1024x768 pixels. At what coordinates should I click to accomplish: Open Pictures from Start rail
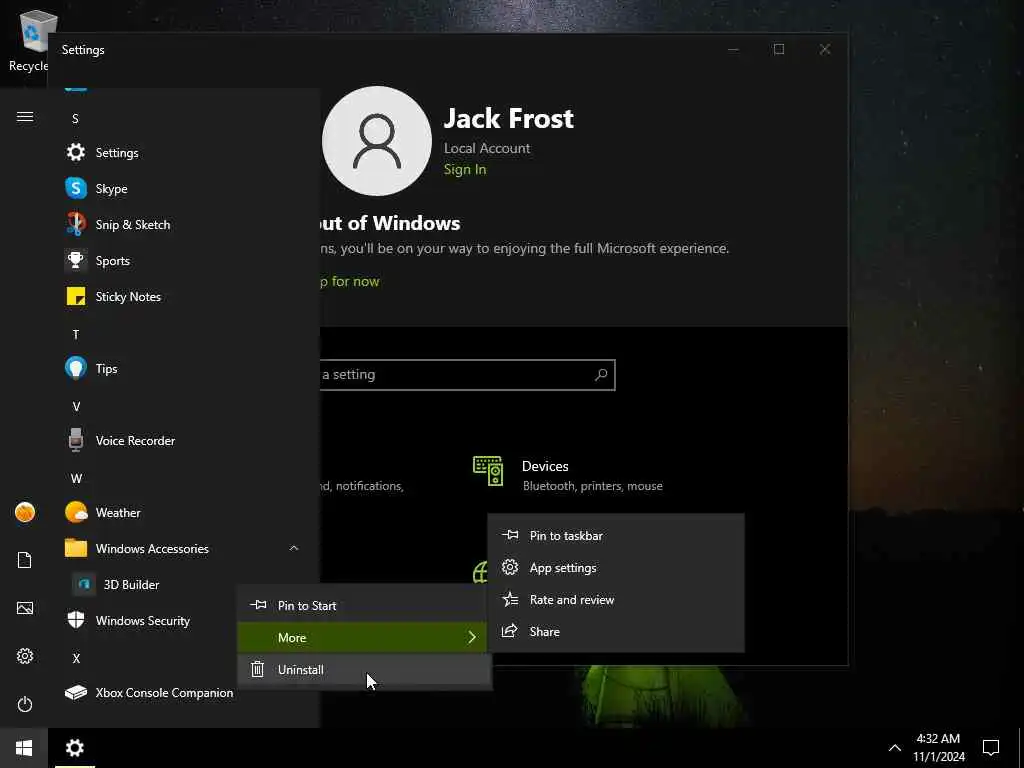click(25, 609)
